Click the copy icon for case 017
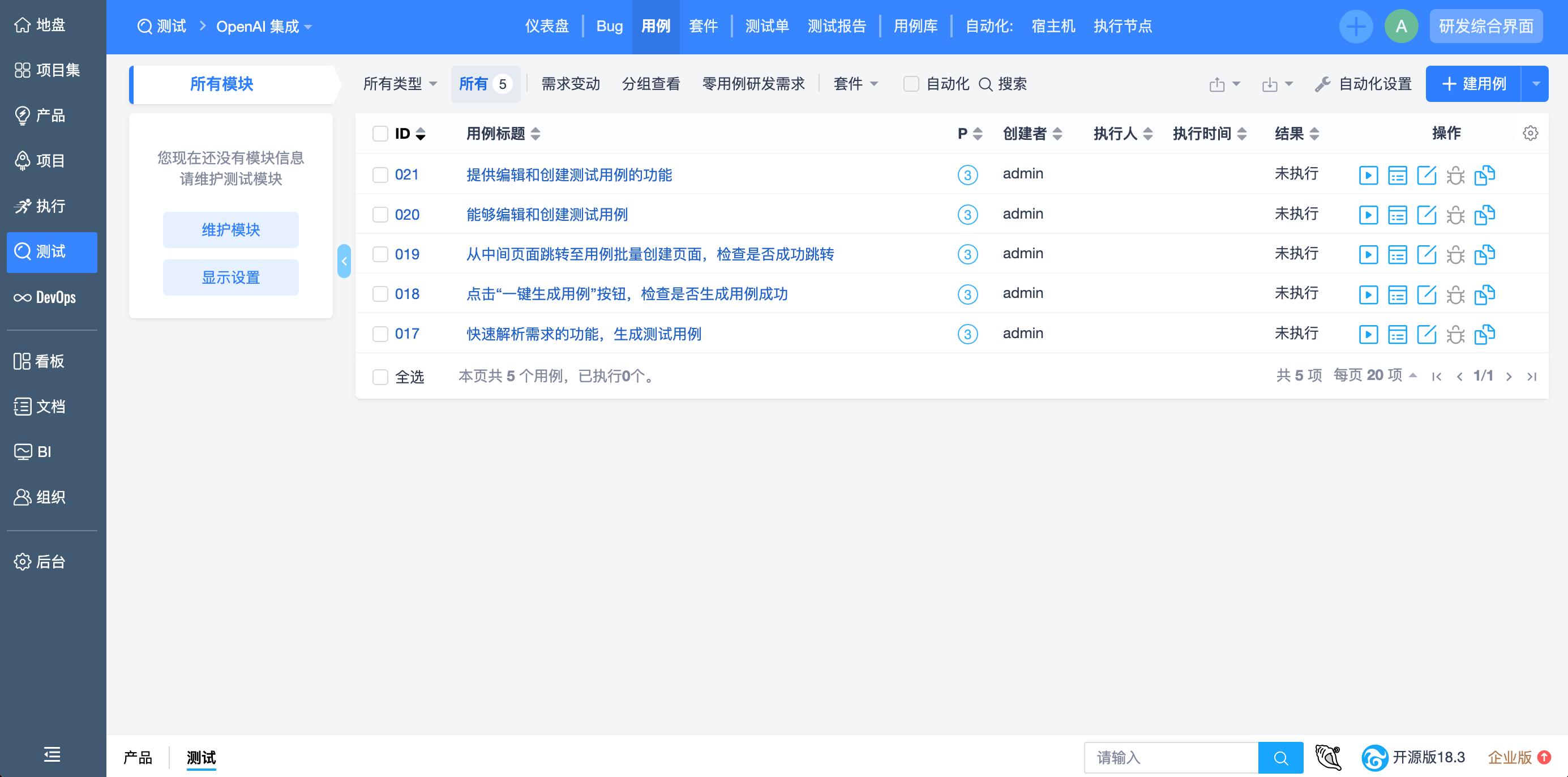The image size is (1568, 777). [1484, 334]
